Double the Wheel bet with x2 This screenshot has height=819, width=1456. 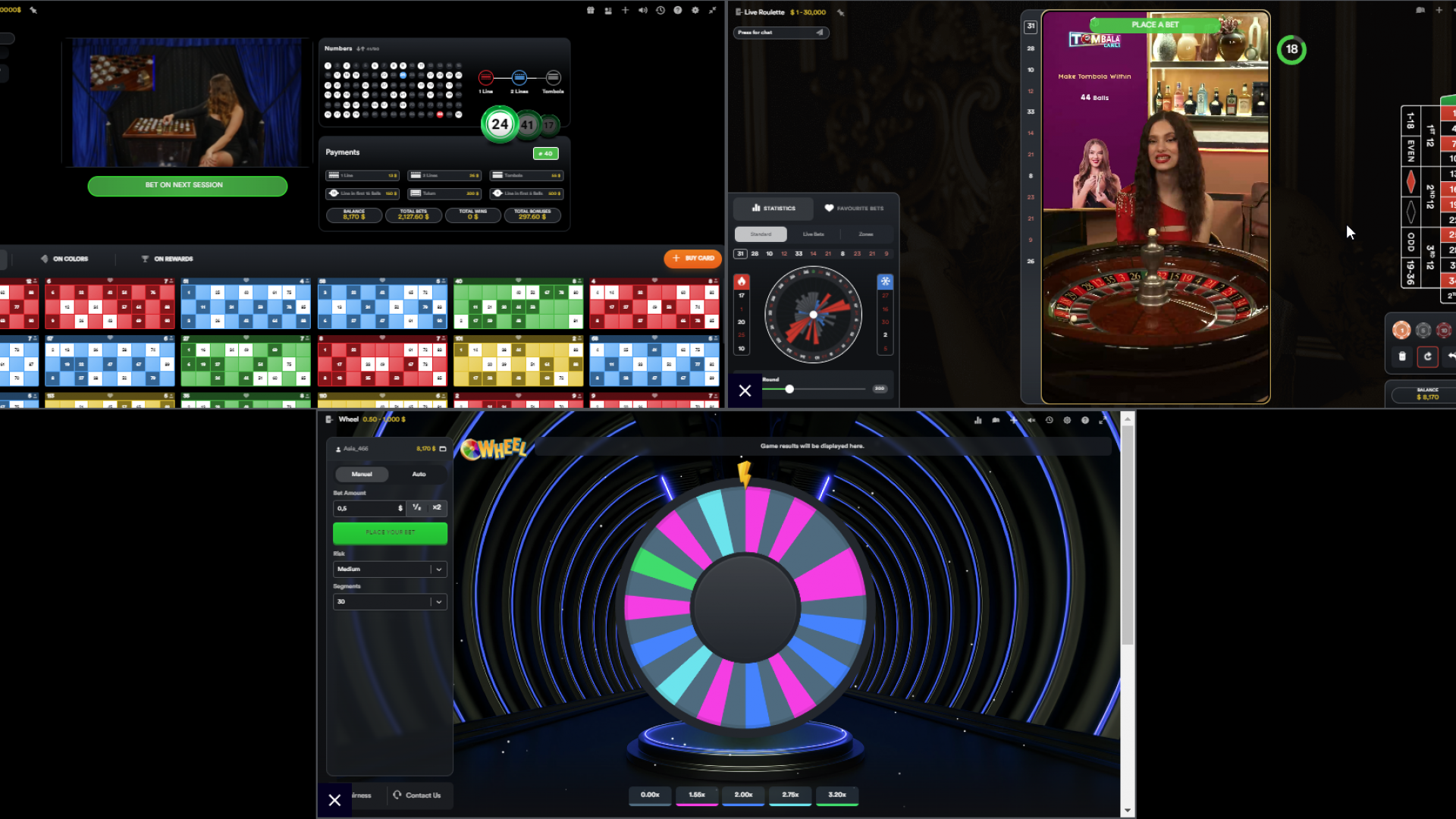(x=437, y=507)
